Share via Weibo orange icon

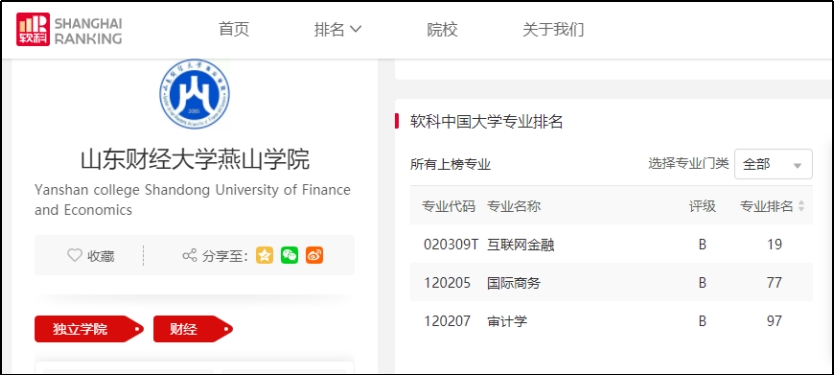point(314,255)
